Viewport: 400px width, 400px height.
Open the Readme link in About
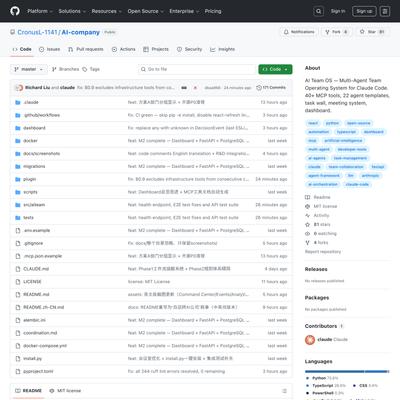coord(318,197)
